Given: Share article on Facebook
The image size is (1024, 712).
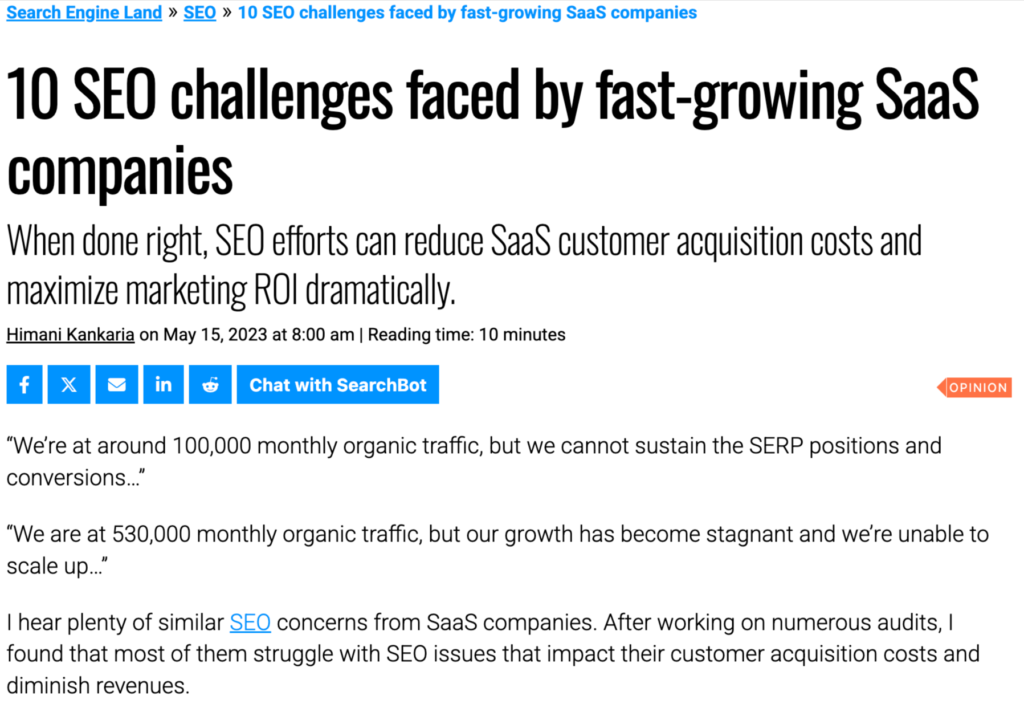Looking at the screenshot, I should pos(24,385).
